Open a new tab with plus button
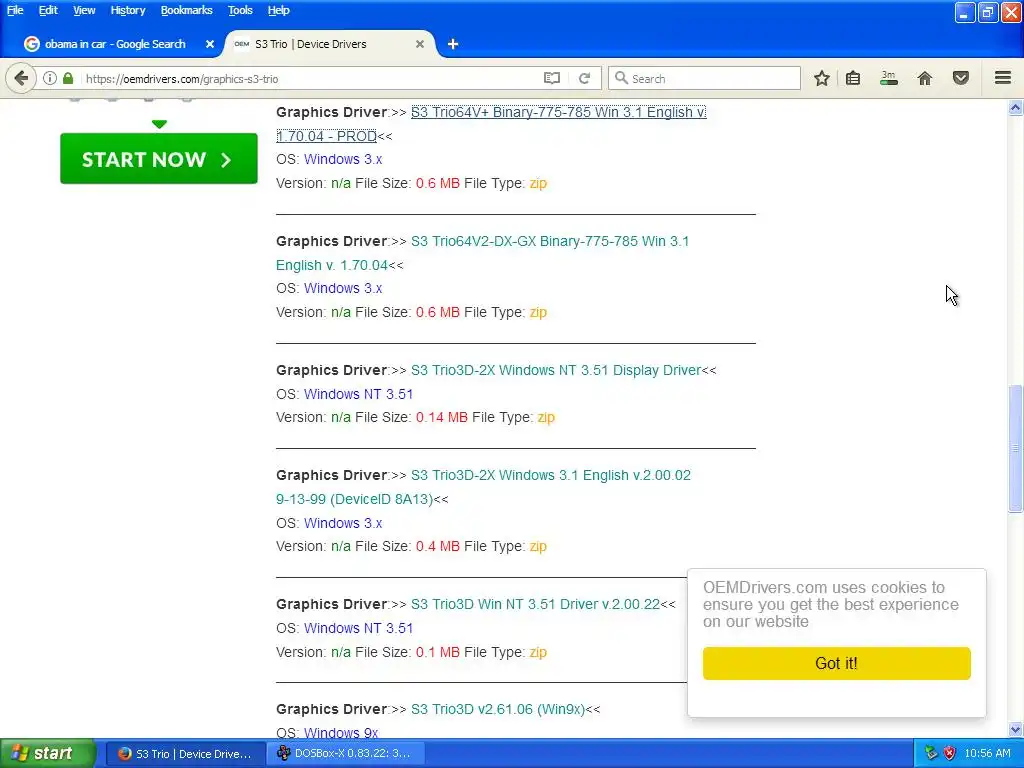 point(453,44)
